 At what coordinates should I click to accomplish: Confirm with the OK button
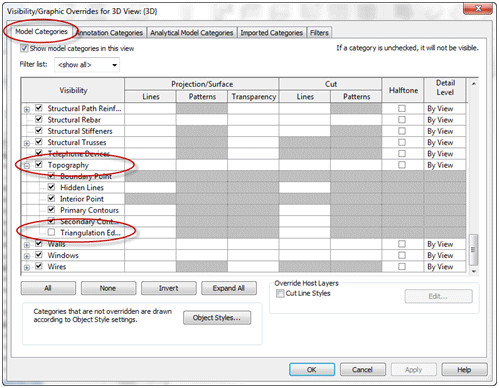click(x=312, y=370)
